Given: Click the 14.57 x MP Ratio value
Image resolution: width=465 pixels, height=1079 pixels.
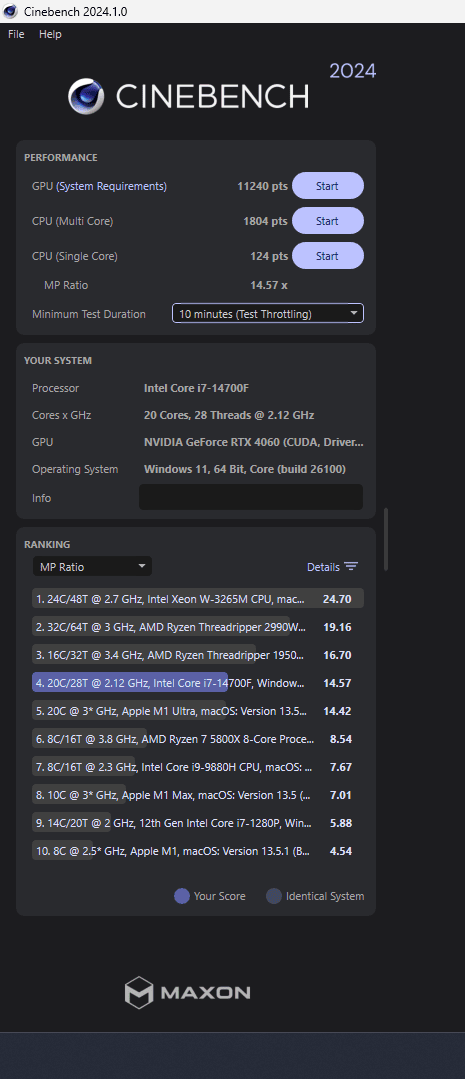Looking at the screenshot, I should (269, 285).
